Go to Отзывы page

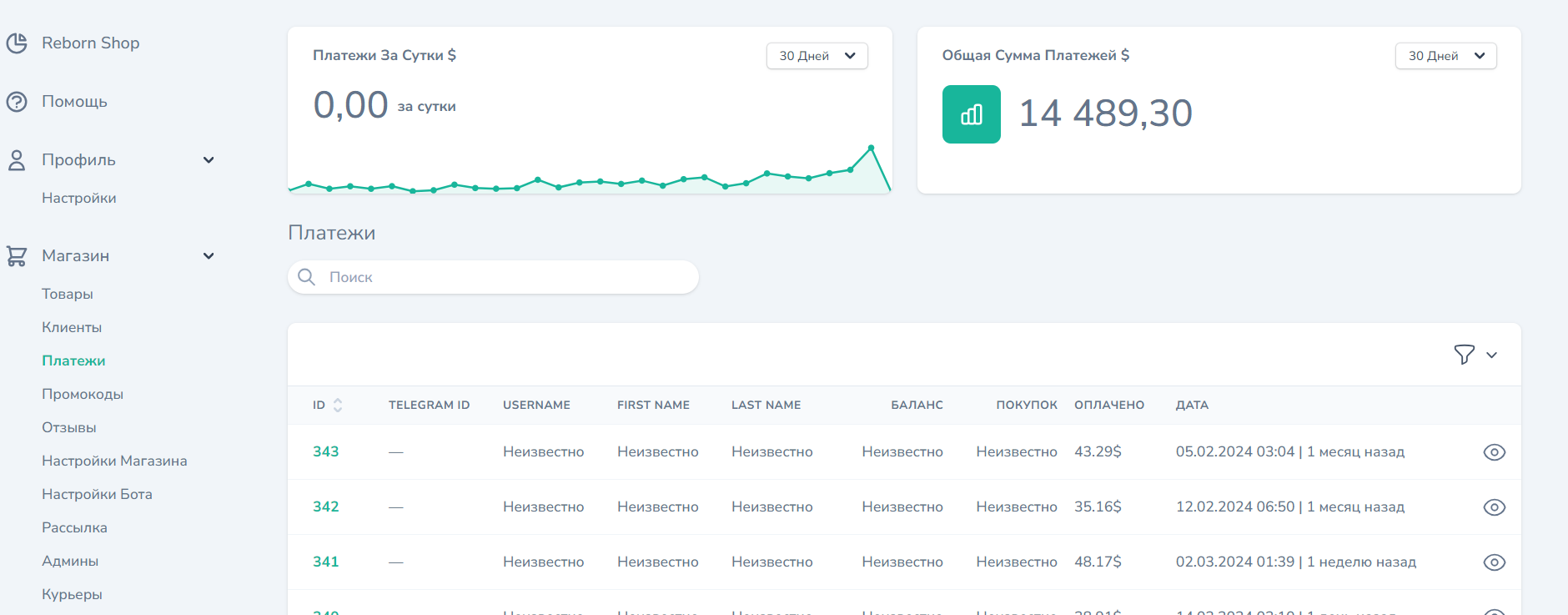pos(69,427)
